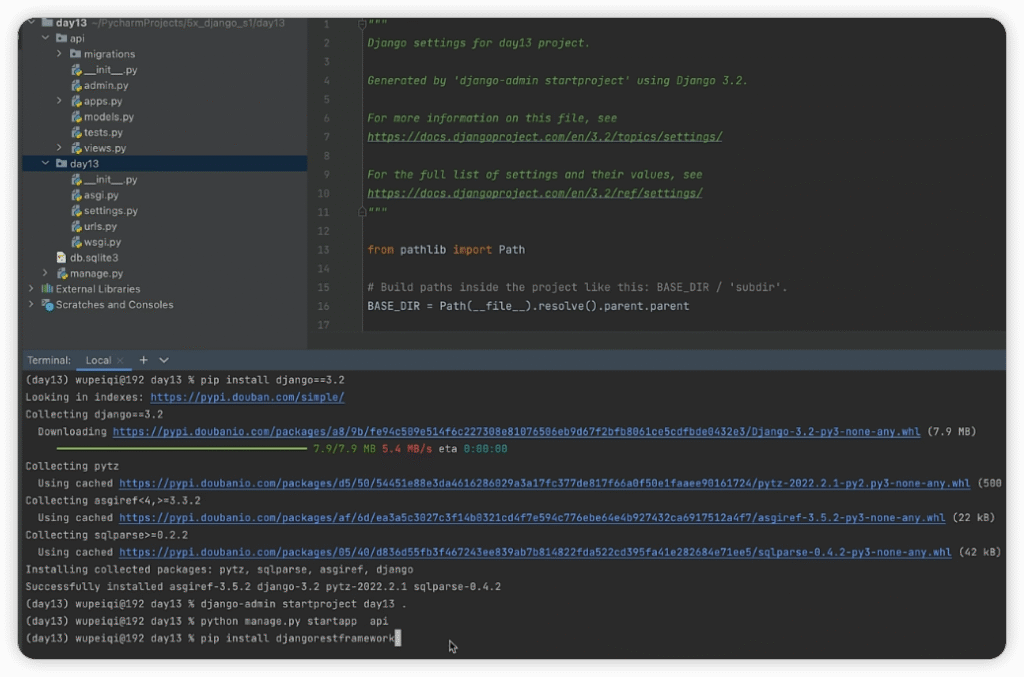This screenshot has width=1024, height=677.
Task: Click the Scratches and Consoles icon
Action: click(x=47, y=305)
